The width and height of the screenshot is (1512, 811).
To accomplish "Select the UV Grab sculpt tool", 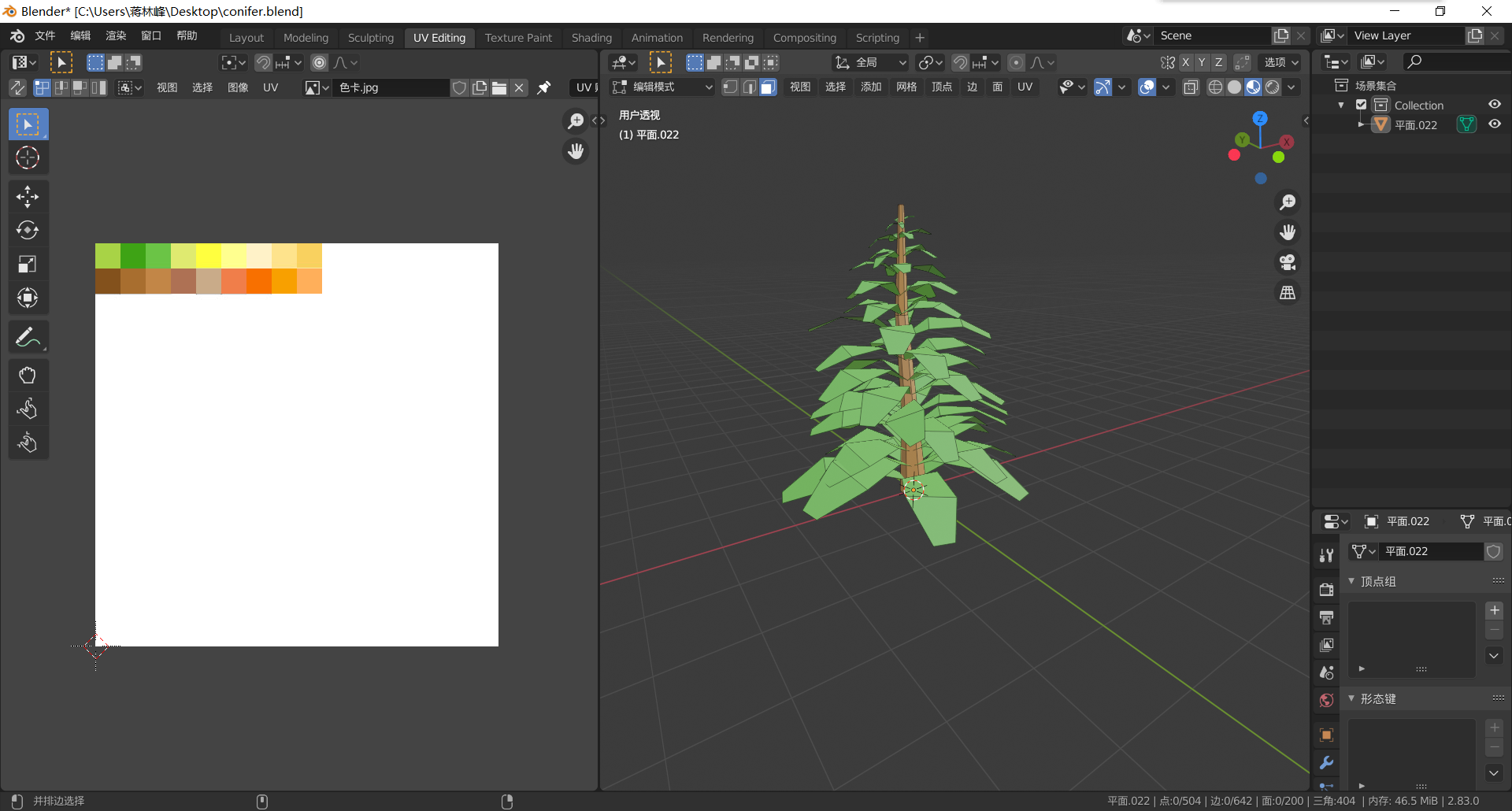I will (28, 375).
